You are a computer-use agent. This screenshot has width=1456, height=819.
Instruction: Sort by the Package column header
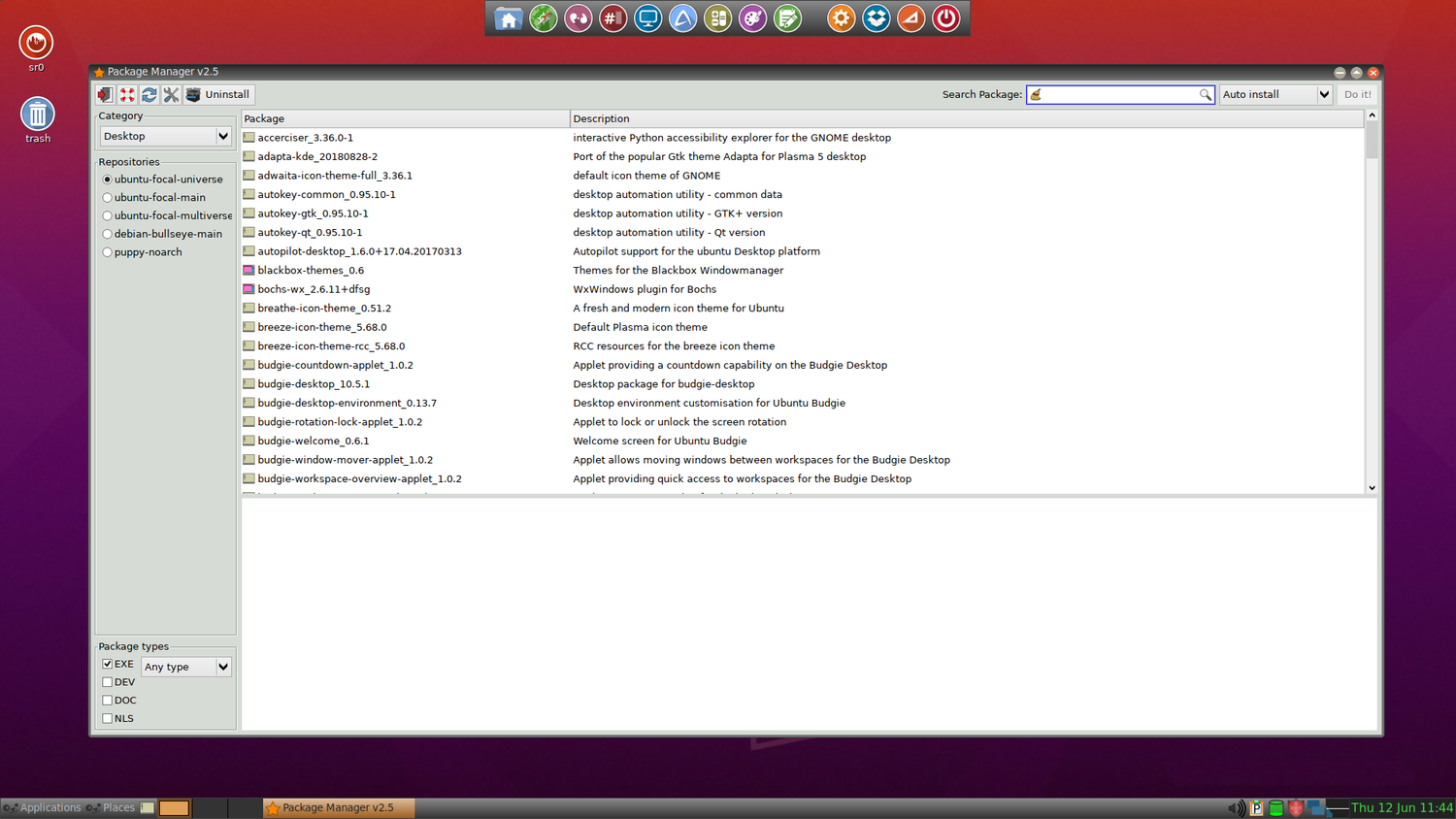point(405,118)
